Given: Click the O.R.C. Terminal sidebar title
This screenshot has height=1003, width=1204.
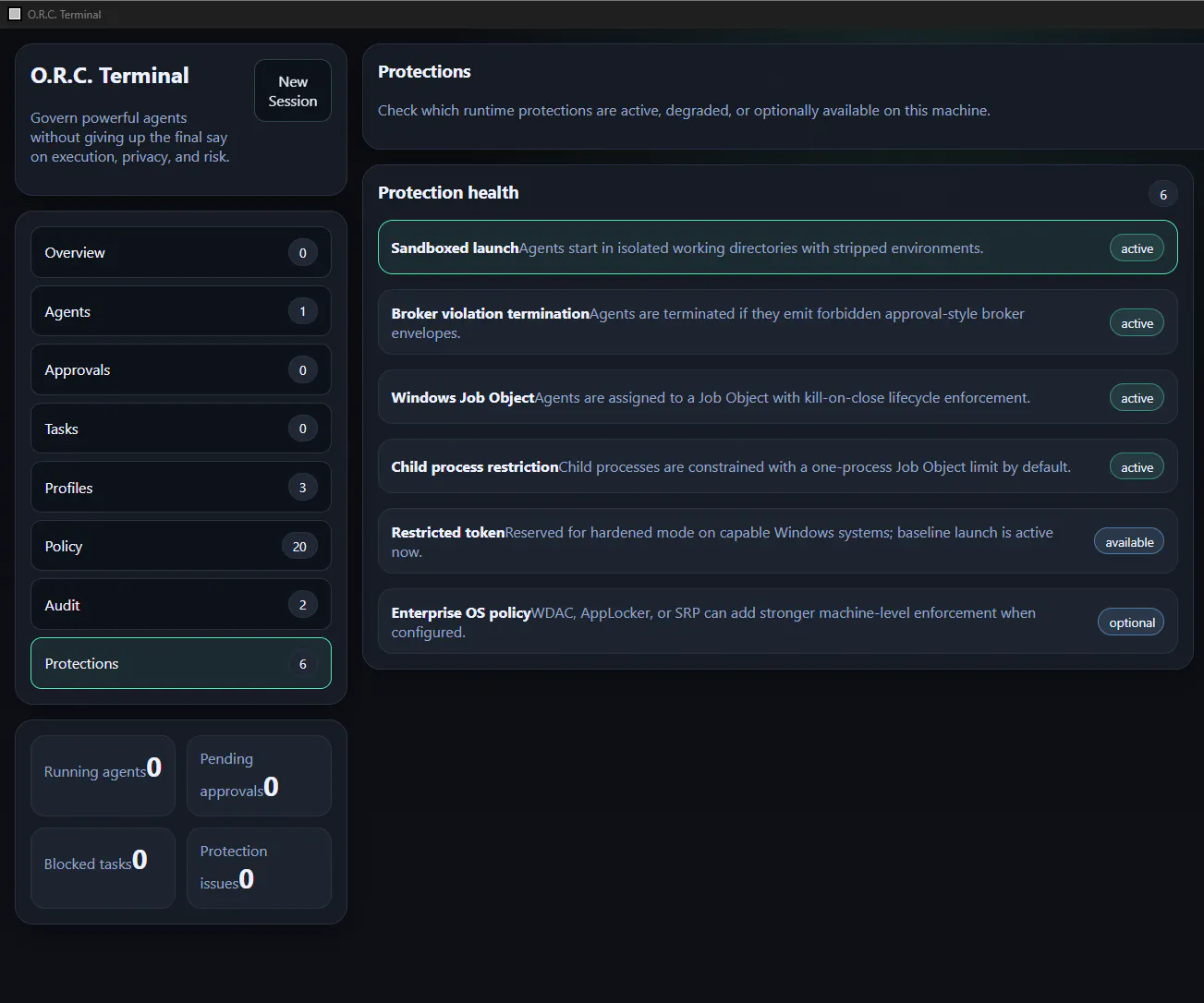Looking at the screenshot, I should 110,76.
